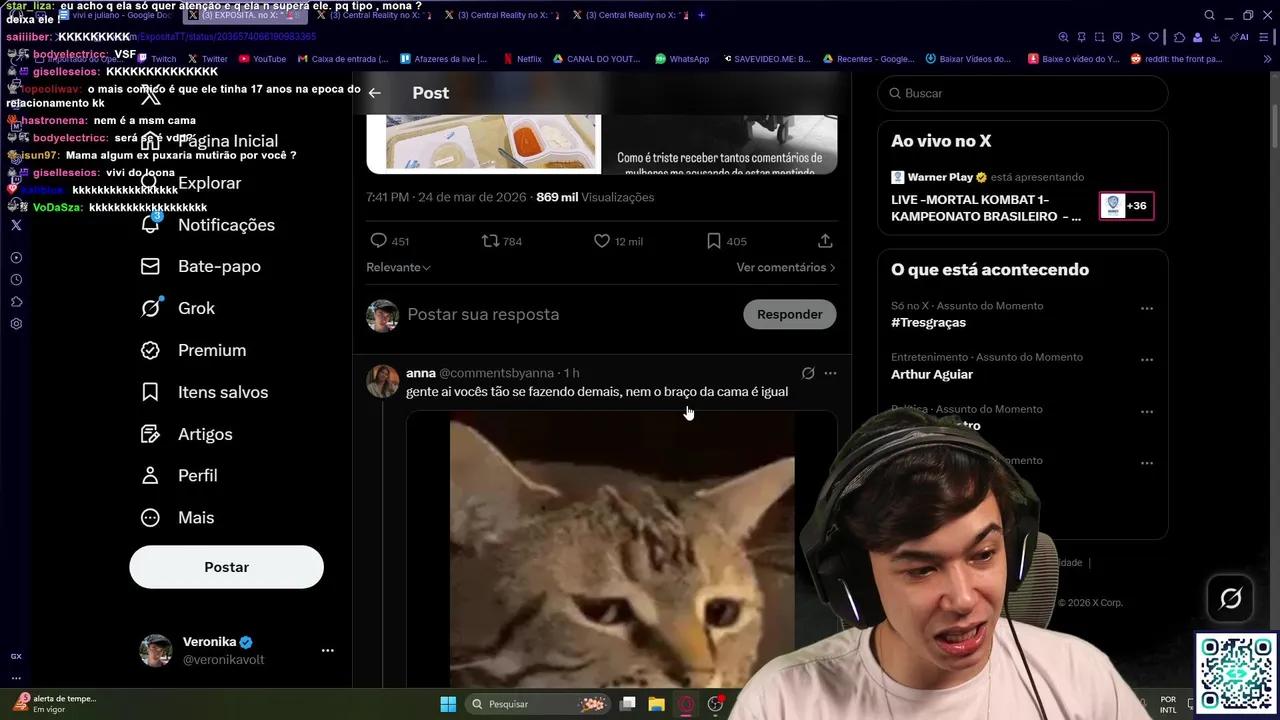Click the Responder button

pyautogui.click(x=789, y=314)
